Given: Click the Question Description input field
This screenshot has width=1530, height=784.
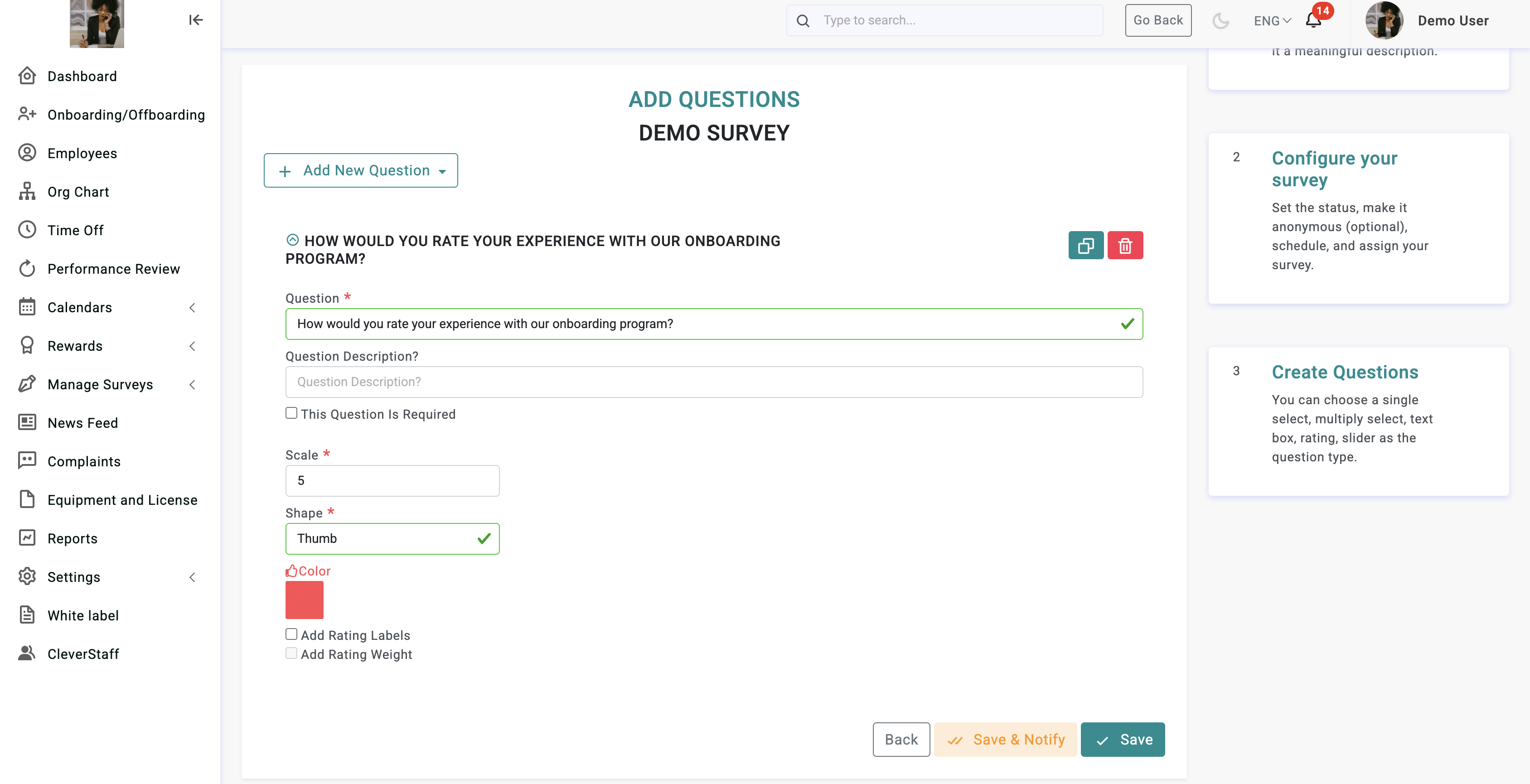Looking at the screenshot, I should pos(714,382).
